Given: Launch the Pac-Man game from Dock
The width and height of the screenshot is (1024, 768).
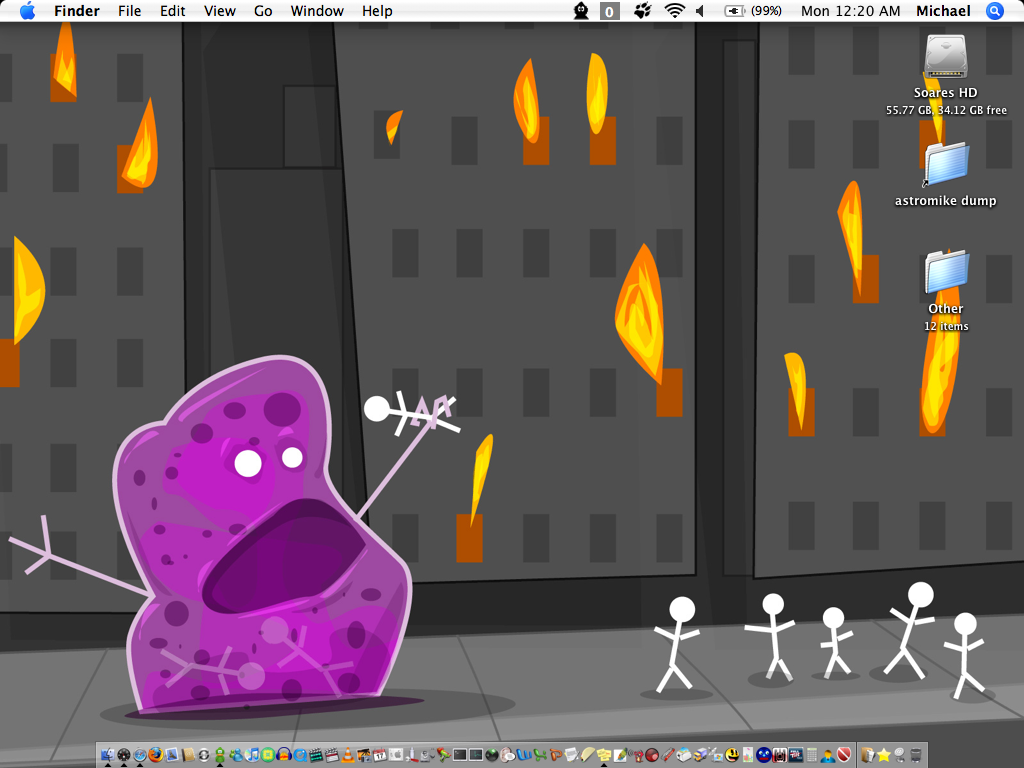Looking at the screenshot, I should (x=732, y=755).
